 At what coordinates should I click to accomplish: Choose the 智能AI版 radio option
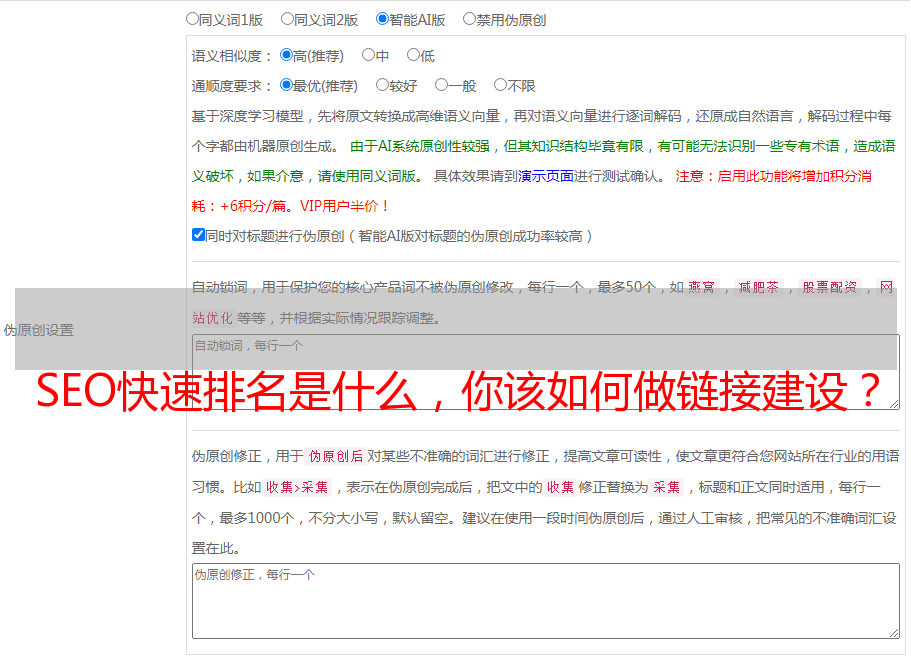(382, 19)
